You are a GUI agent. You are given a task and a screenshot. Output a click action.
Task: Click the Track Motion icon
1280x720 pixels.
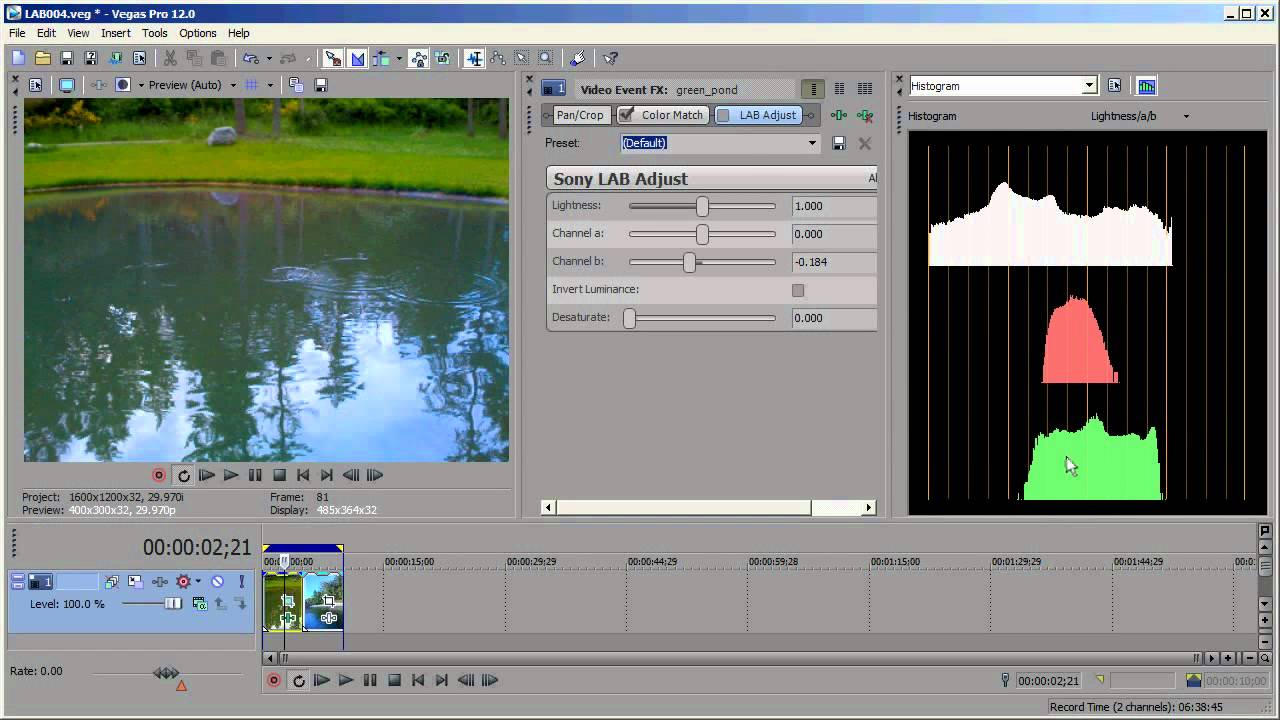pyautogui.click(x=135, y=581)
